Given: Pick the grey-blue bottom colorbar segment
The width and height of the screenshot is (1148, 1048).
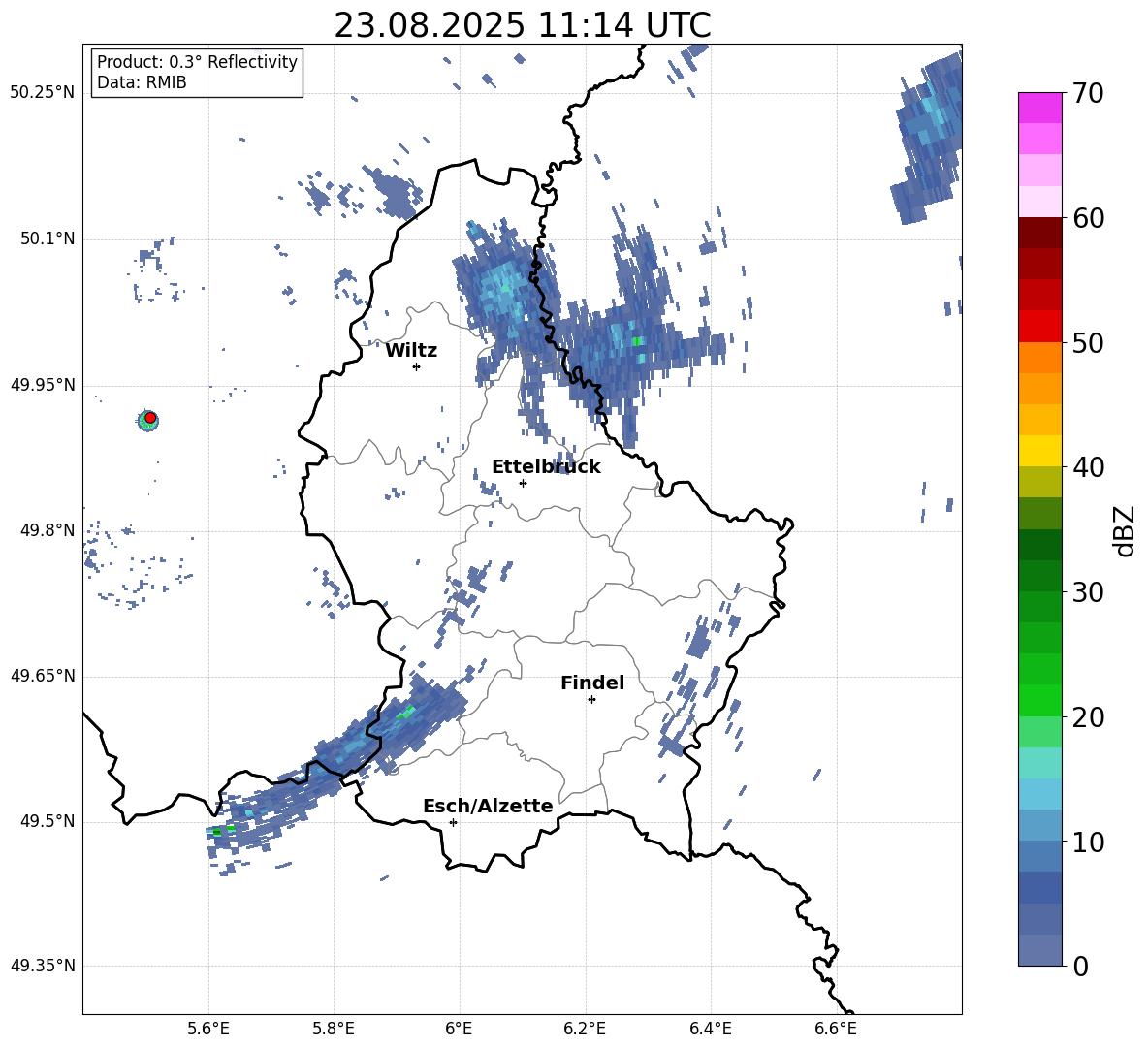Looking at the screenshot, I should 1040,950.
